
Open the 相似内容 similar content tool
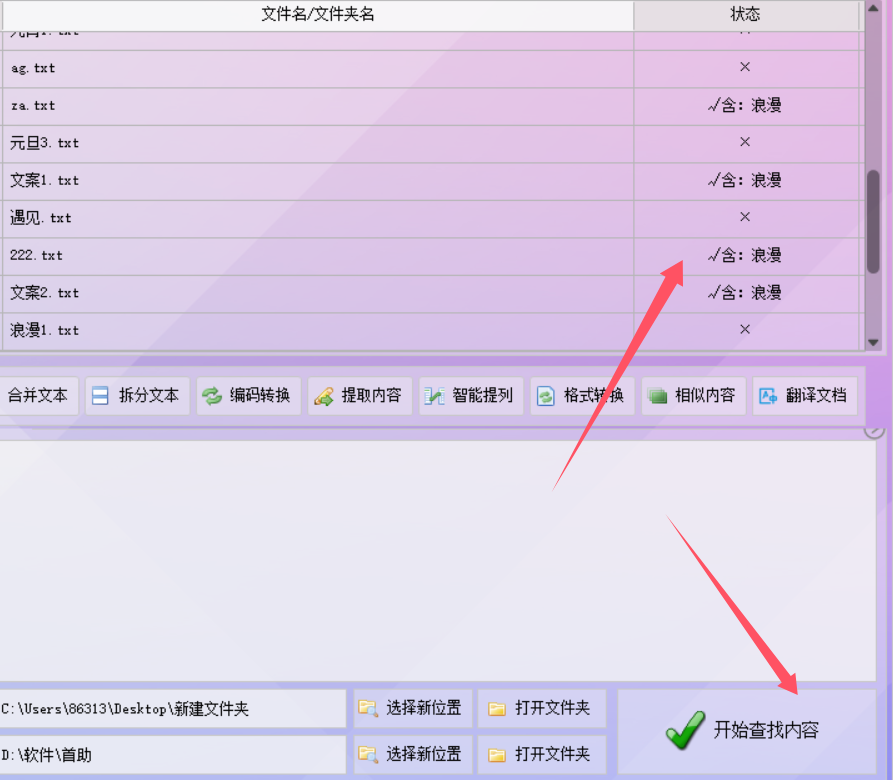click(x=692, y=396)
